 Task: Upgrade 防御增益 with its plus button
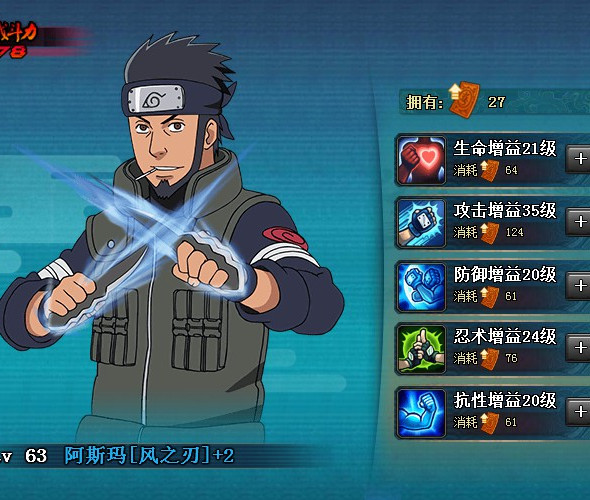pyautogui.click(x=579, y=286)
